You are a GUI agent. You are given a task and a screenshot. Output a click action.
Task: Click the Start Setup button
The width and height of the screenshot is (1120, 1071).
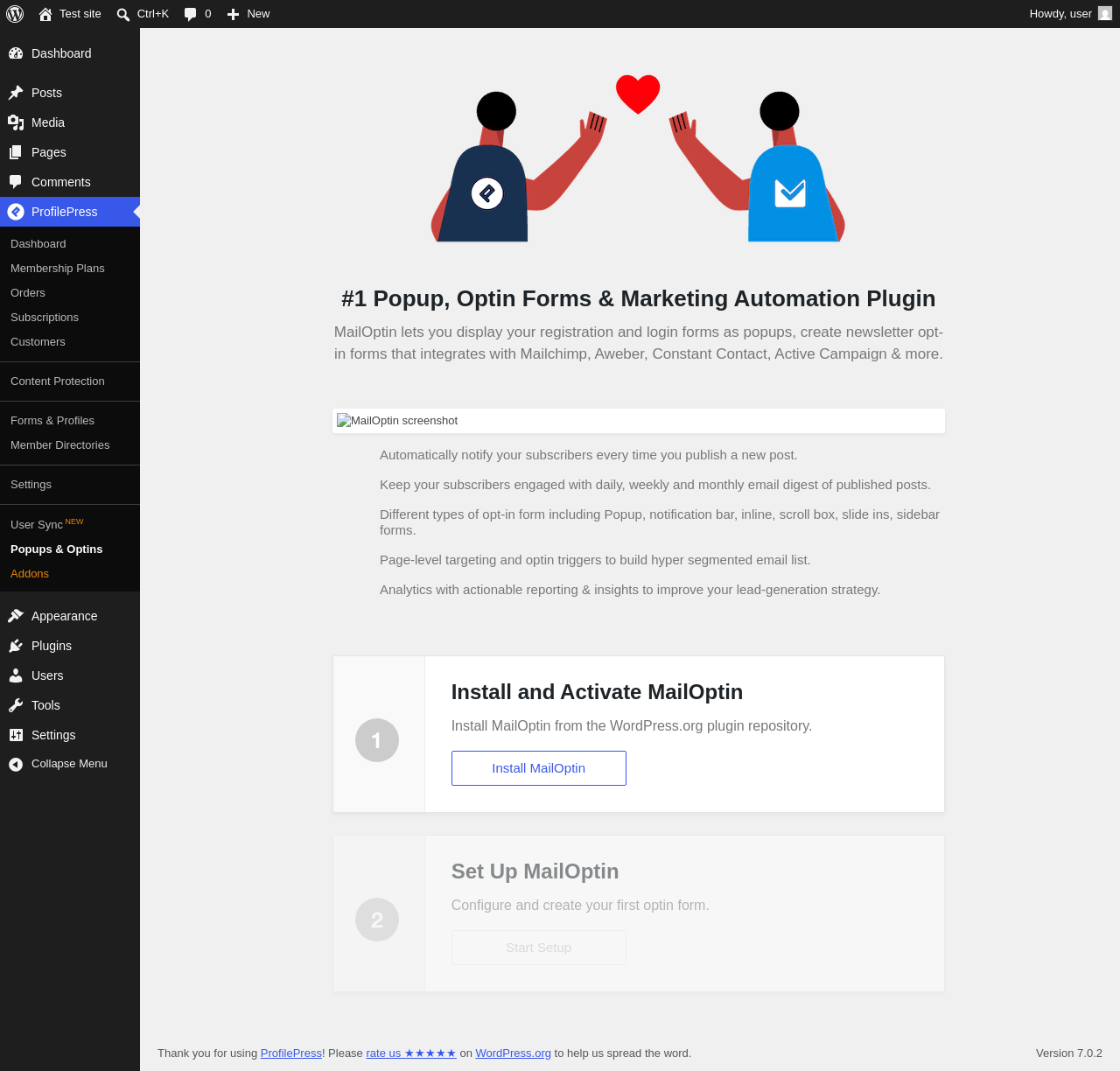click(x=539, y=948)
